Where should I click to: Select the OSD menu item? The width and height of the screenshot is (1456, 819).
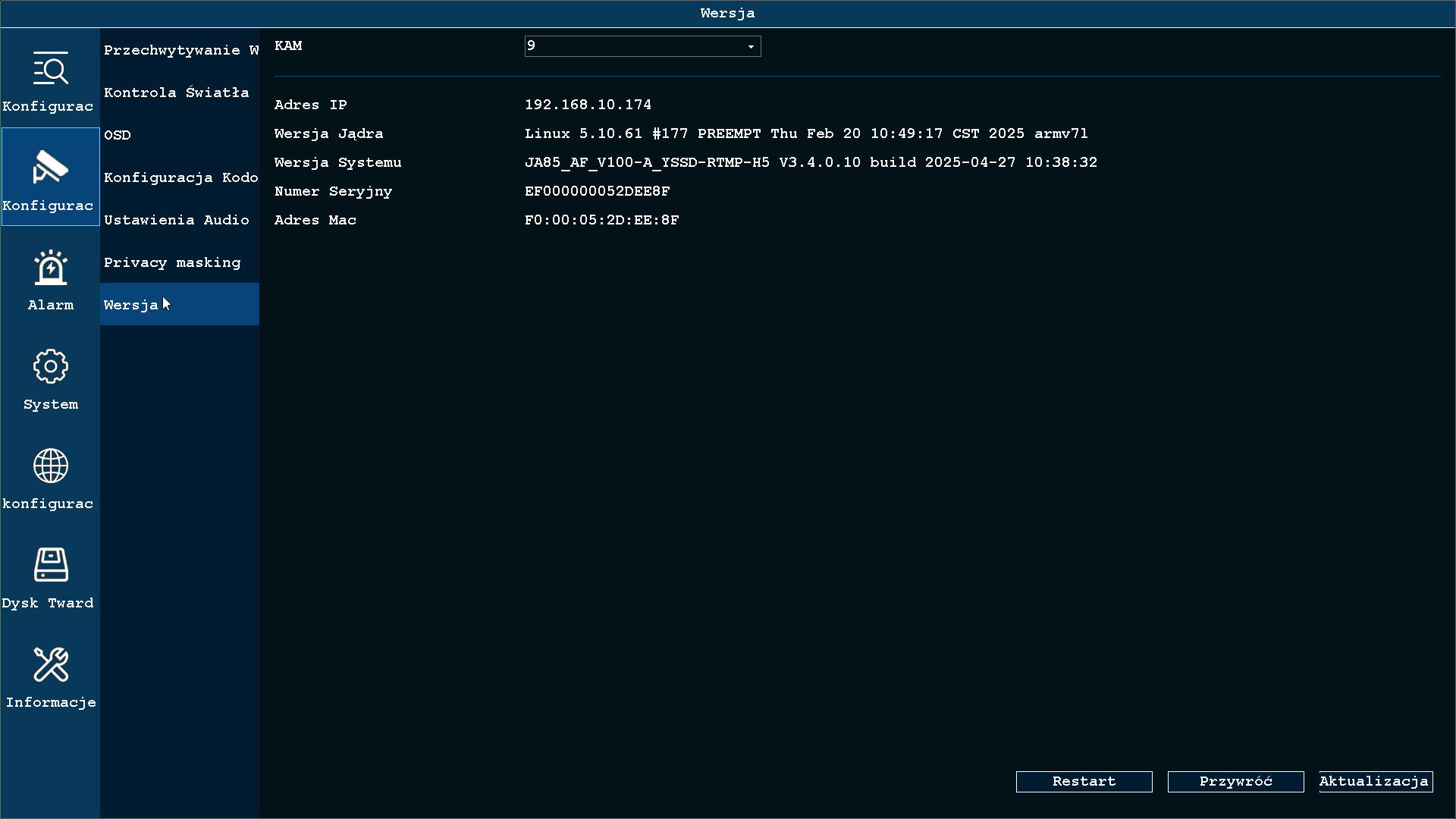[180, 135]
